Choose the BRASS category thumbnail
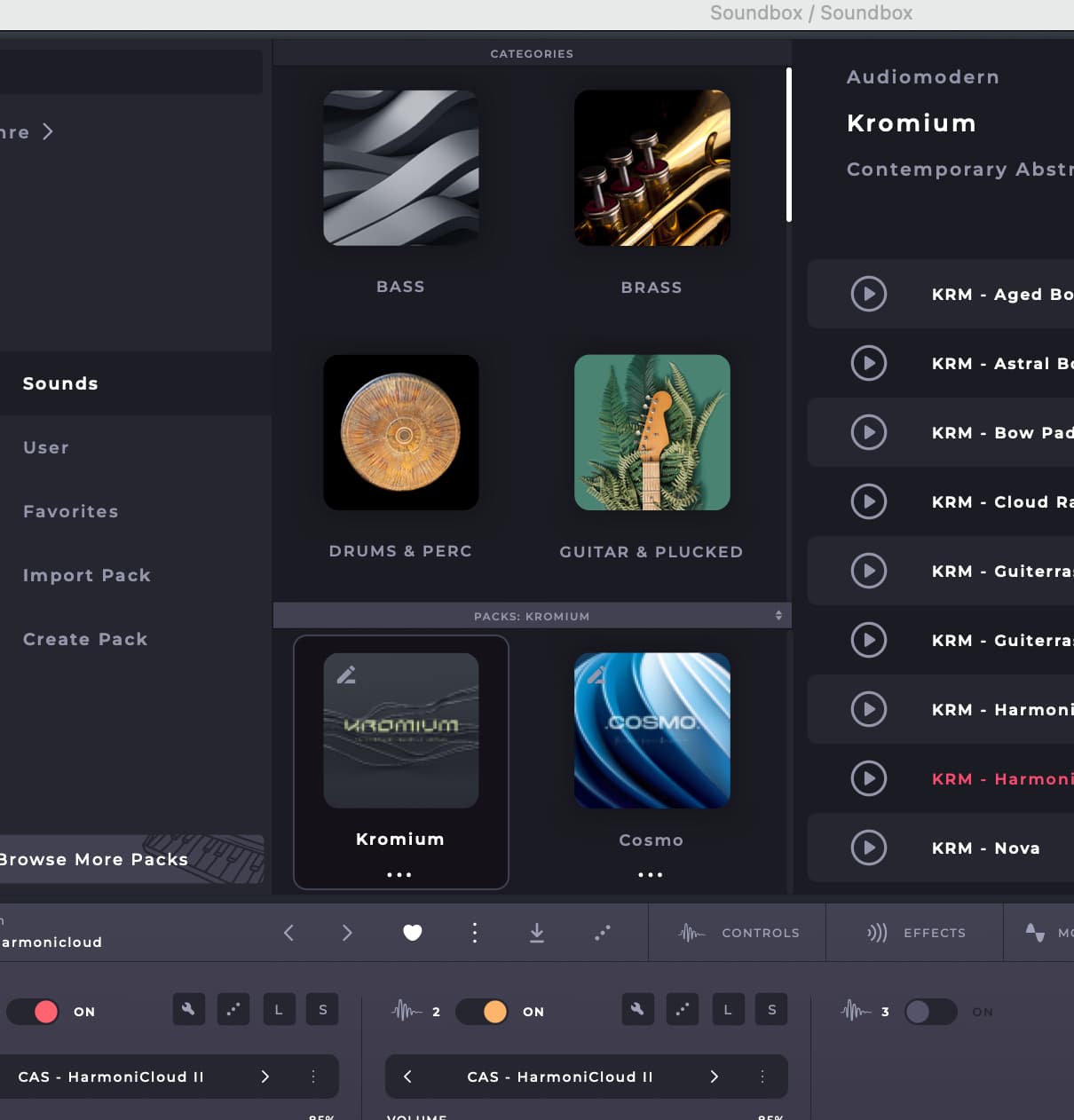 652,168
